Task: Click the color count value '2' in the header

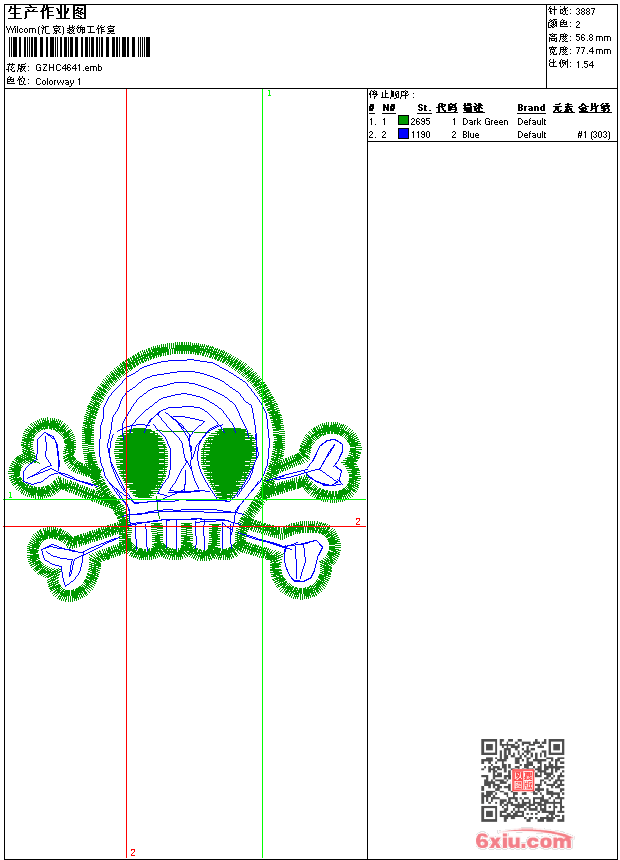Action: (578, 25)
